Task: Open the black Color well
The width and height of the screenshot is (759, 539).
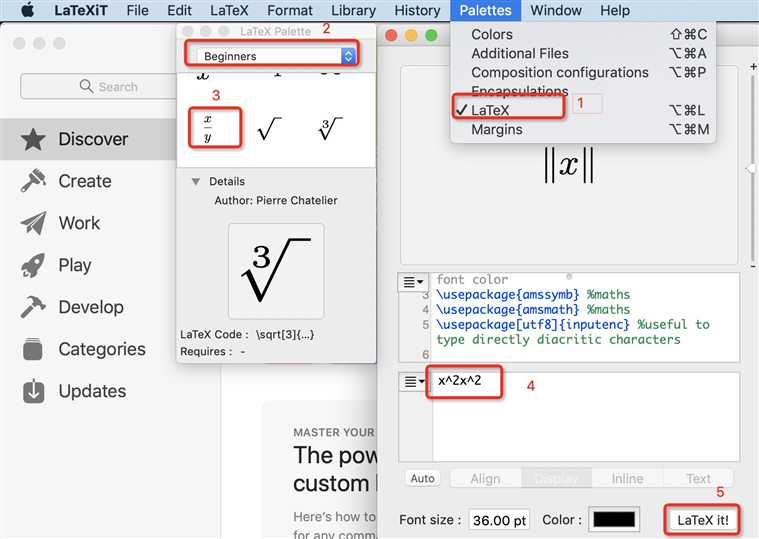Action: click(x=614, y=520)
